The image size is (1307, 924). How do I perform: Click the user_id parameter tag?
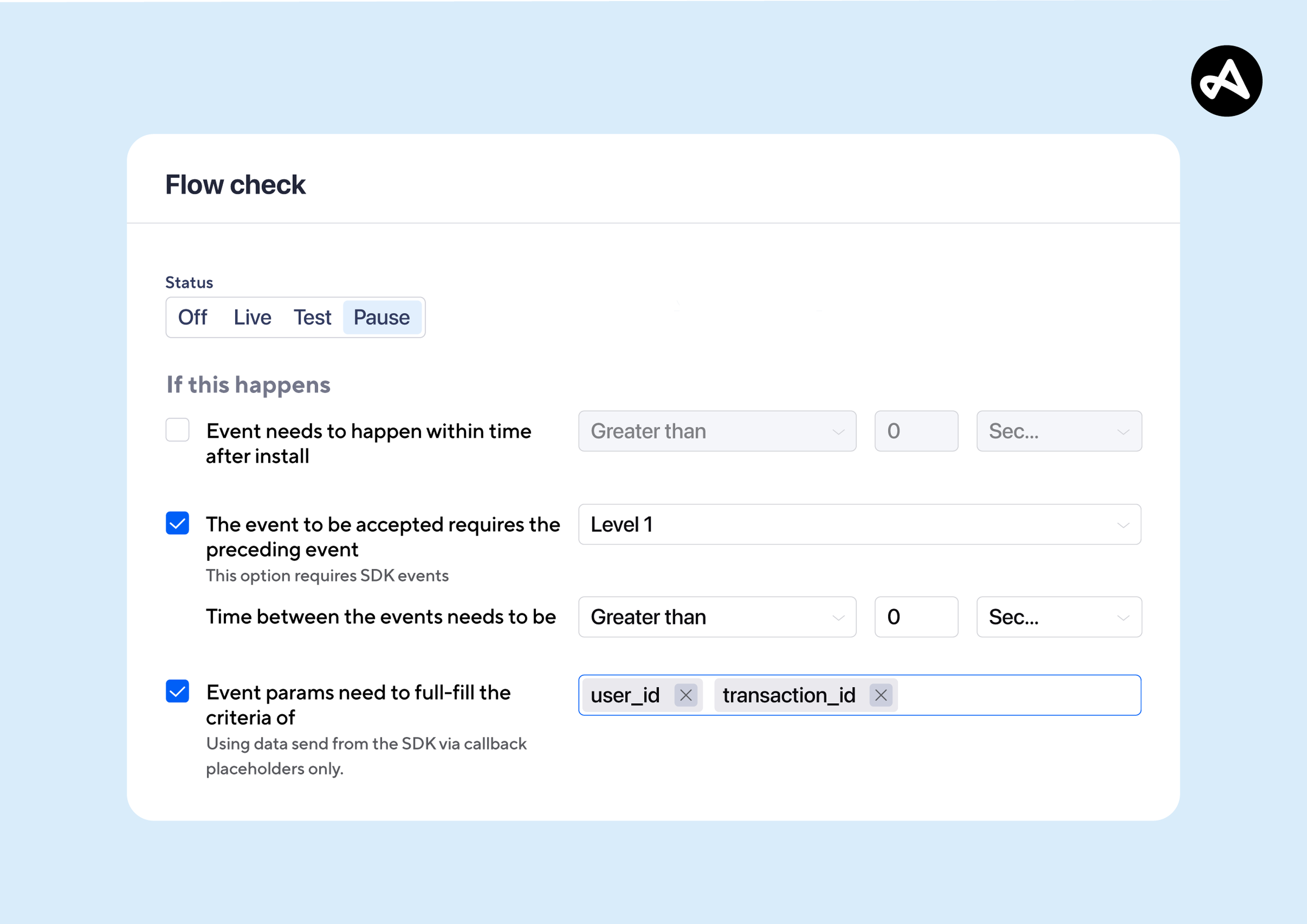pos(625,694)
